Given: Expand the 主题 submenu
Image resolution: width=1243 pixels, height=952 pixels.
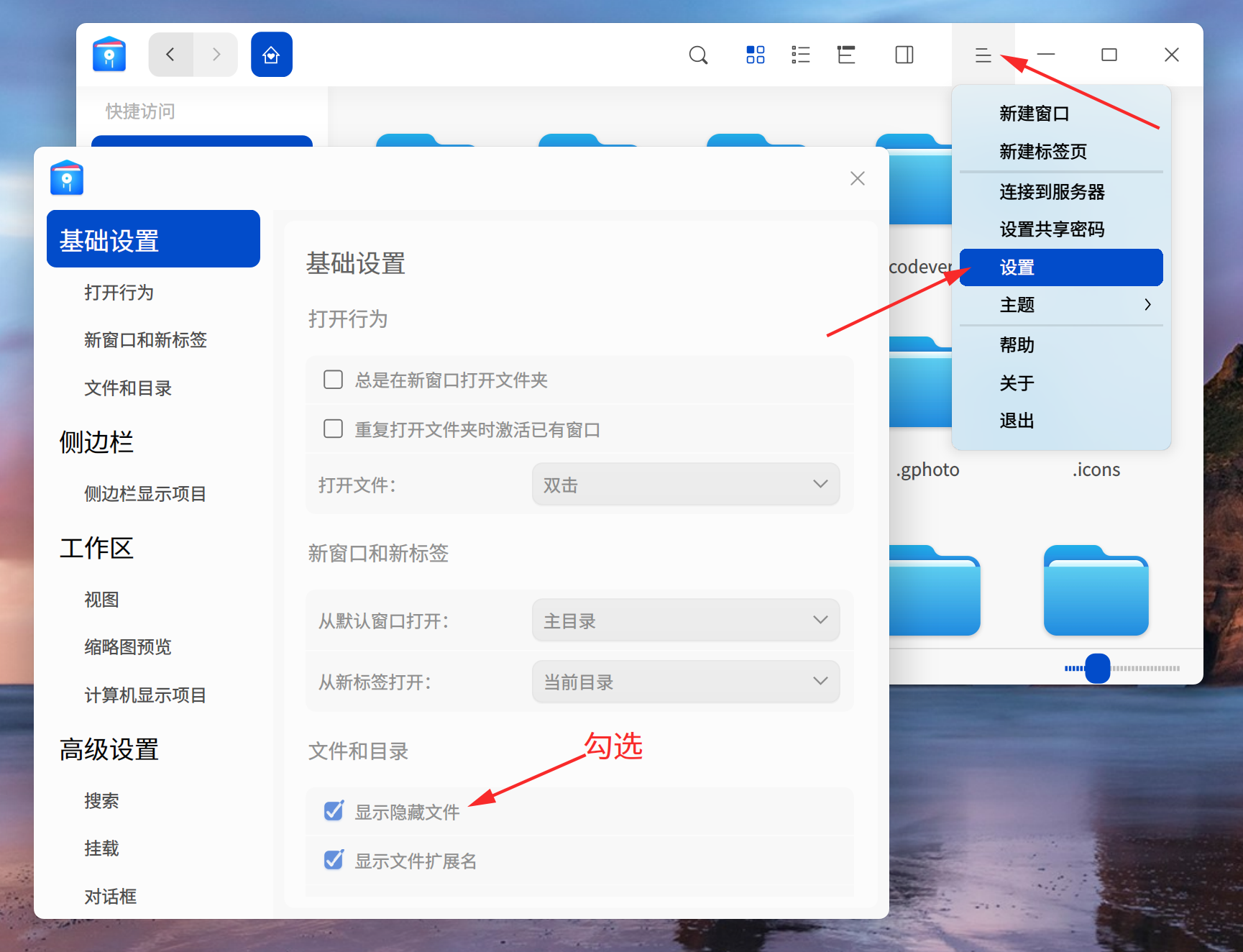Looking at the screenshot, I should click(x=1061, y=305).
